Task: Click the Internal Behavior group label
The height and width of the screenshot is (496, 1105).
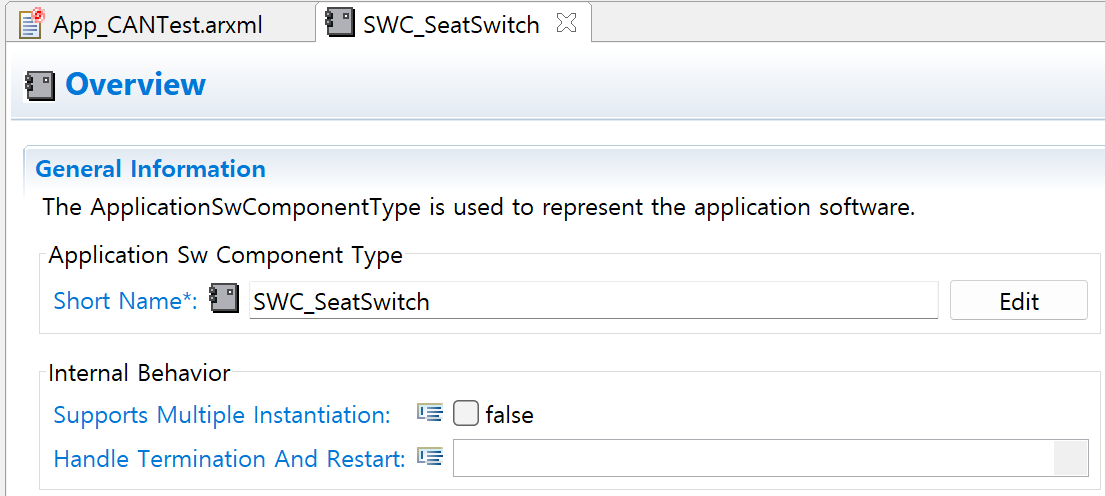Action: (x=140, y=373)
